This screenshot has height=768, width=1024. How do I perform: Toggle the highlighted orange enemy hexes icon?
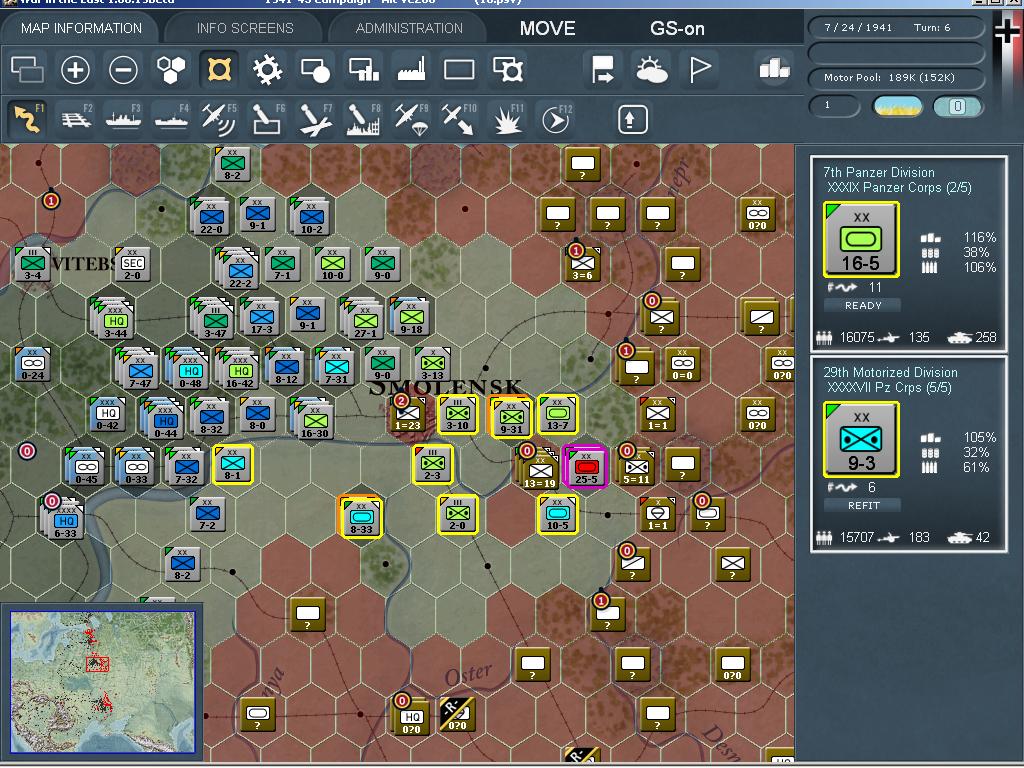click(219, 69)
